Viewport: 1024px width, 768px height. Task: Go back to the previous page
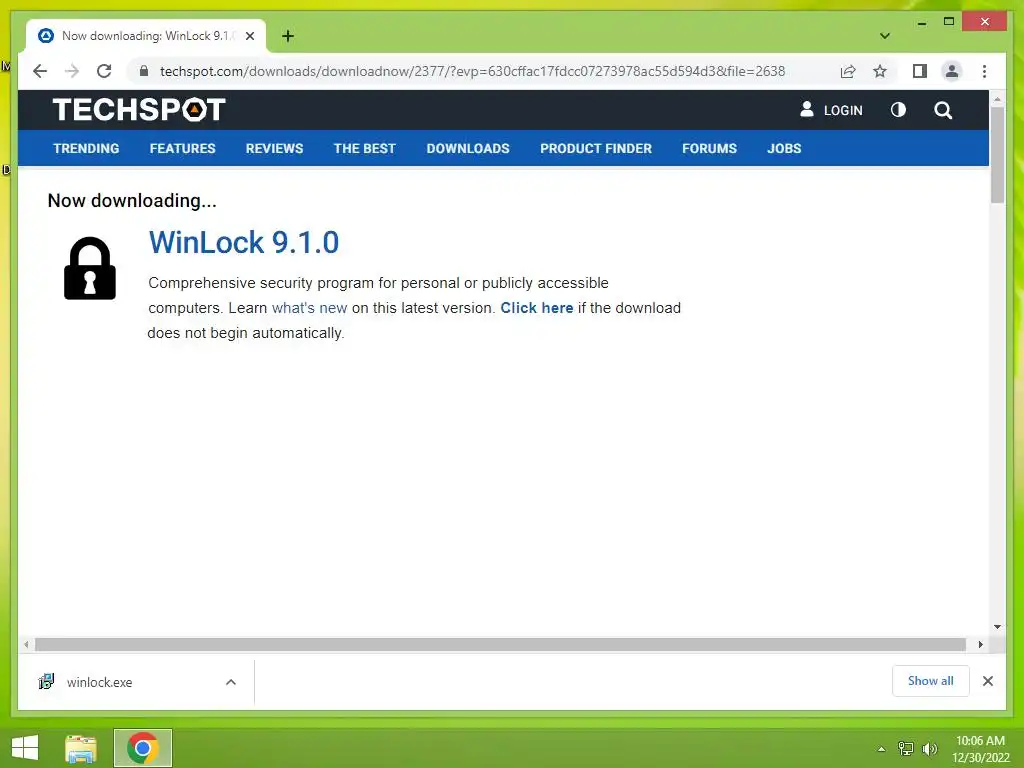[x=40, y=71]
